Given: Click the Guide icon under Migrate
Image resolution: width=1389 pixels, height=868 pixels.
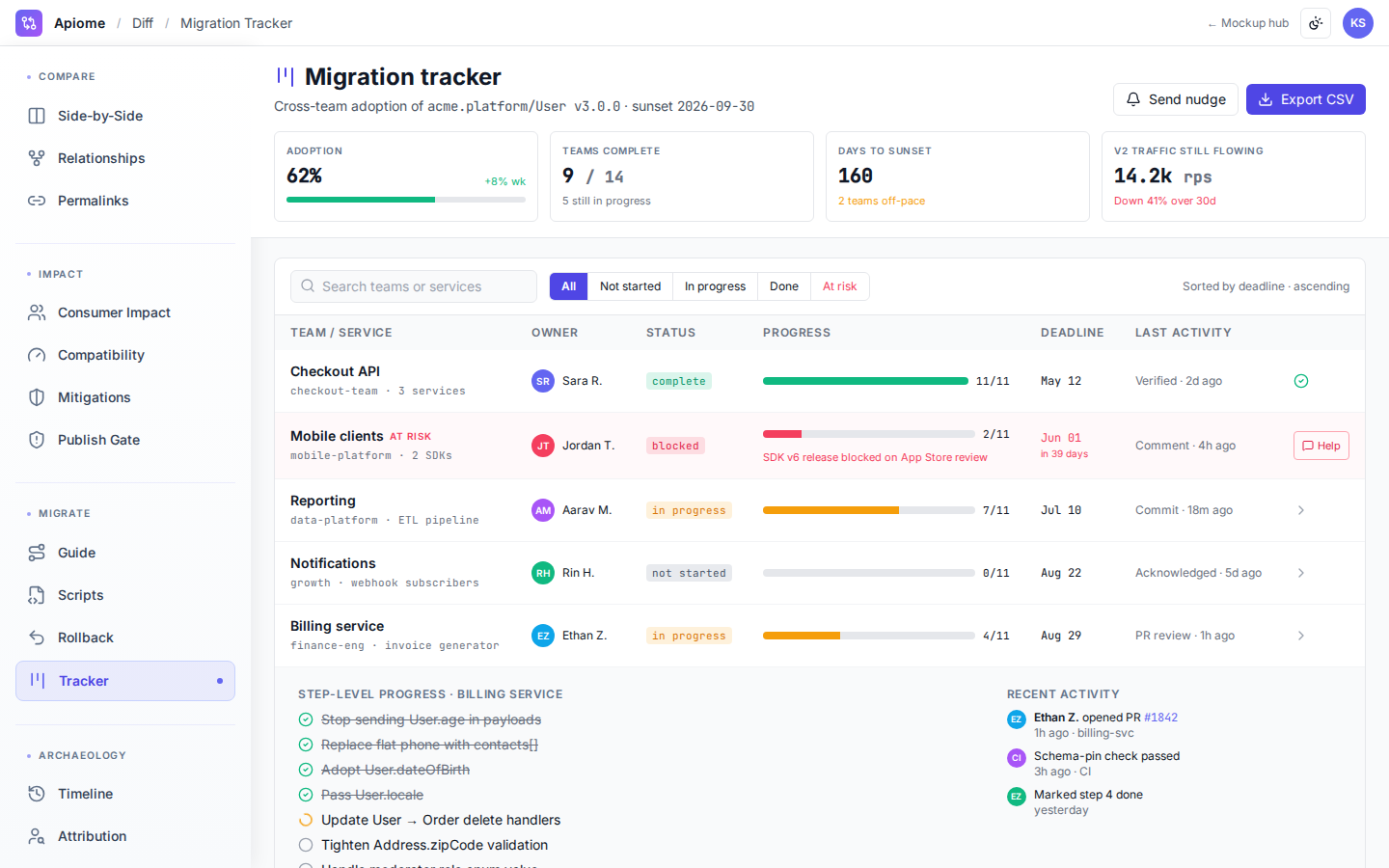Looking at the screenshot, I should (37, 553).
